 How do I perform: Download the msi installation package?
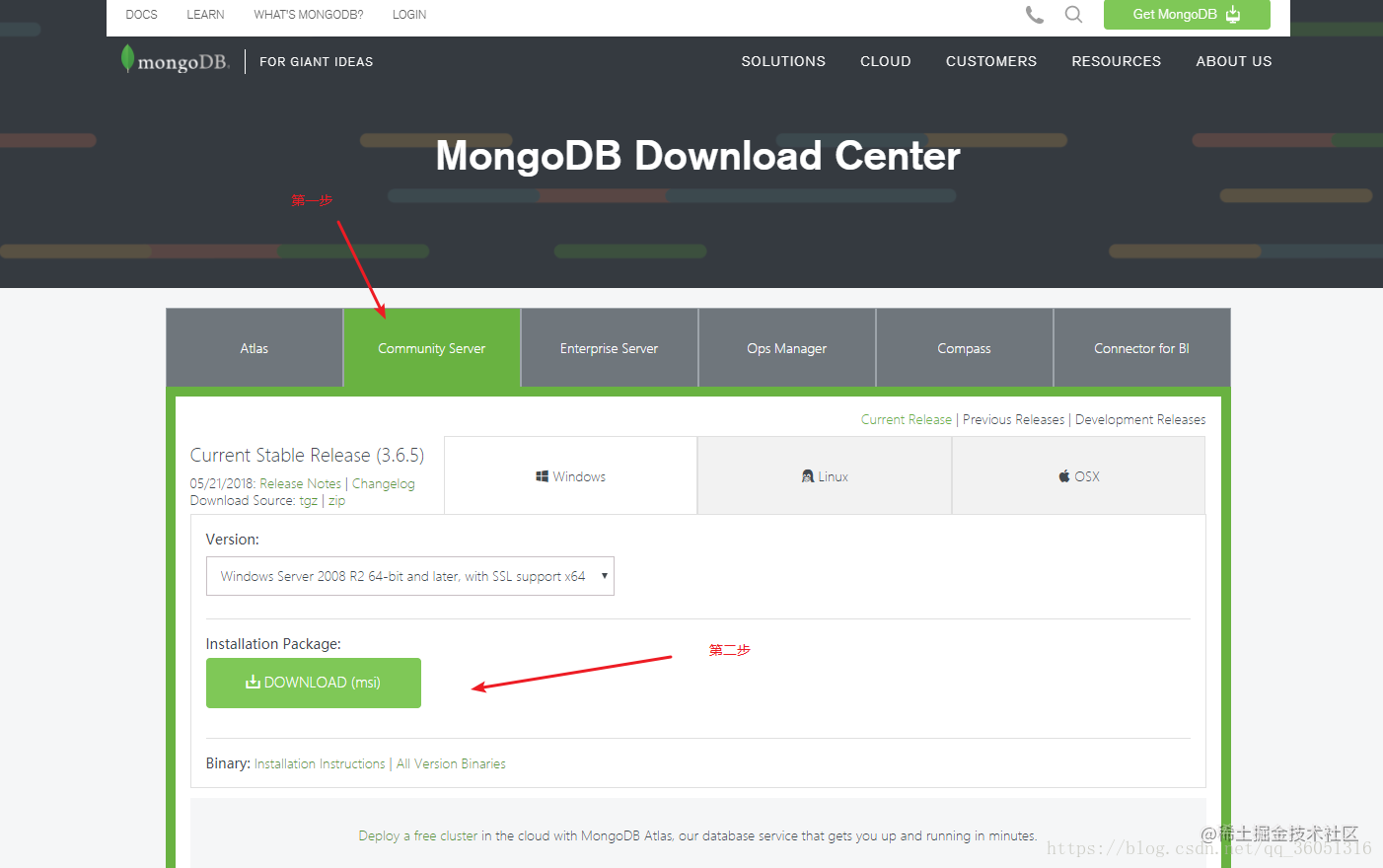coord(313,682)
